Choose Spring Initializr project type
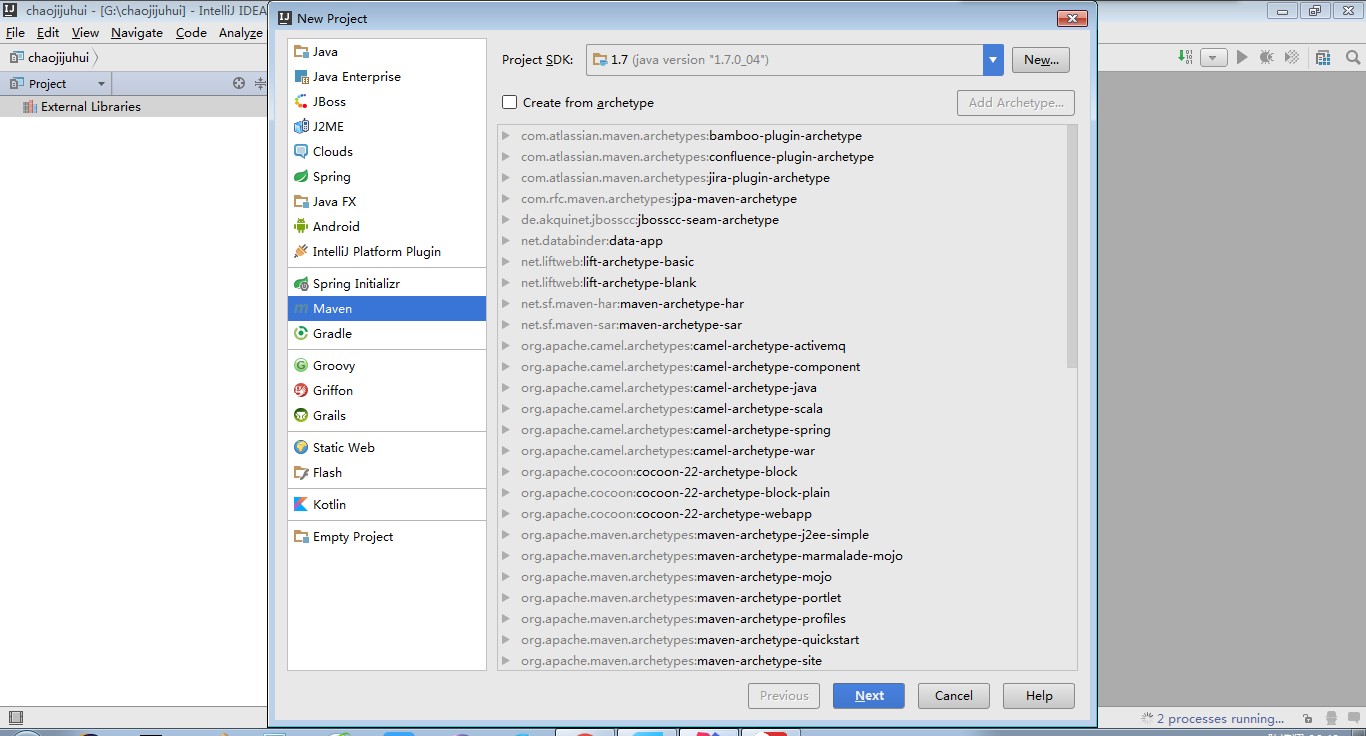Viewport: 1366px width, 736px height. tap(386, 283)
